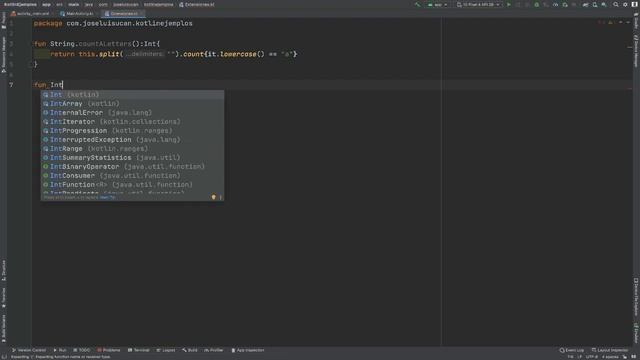Open the App Inspection tool window
Screen dimensions: 640x360
pyautogui.click(x=248, y=350)
